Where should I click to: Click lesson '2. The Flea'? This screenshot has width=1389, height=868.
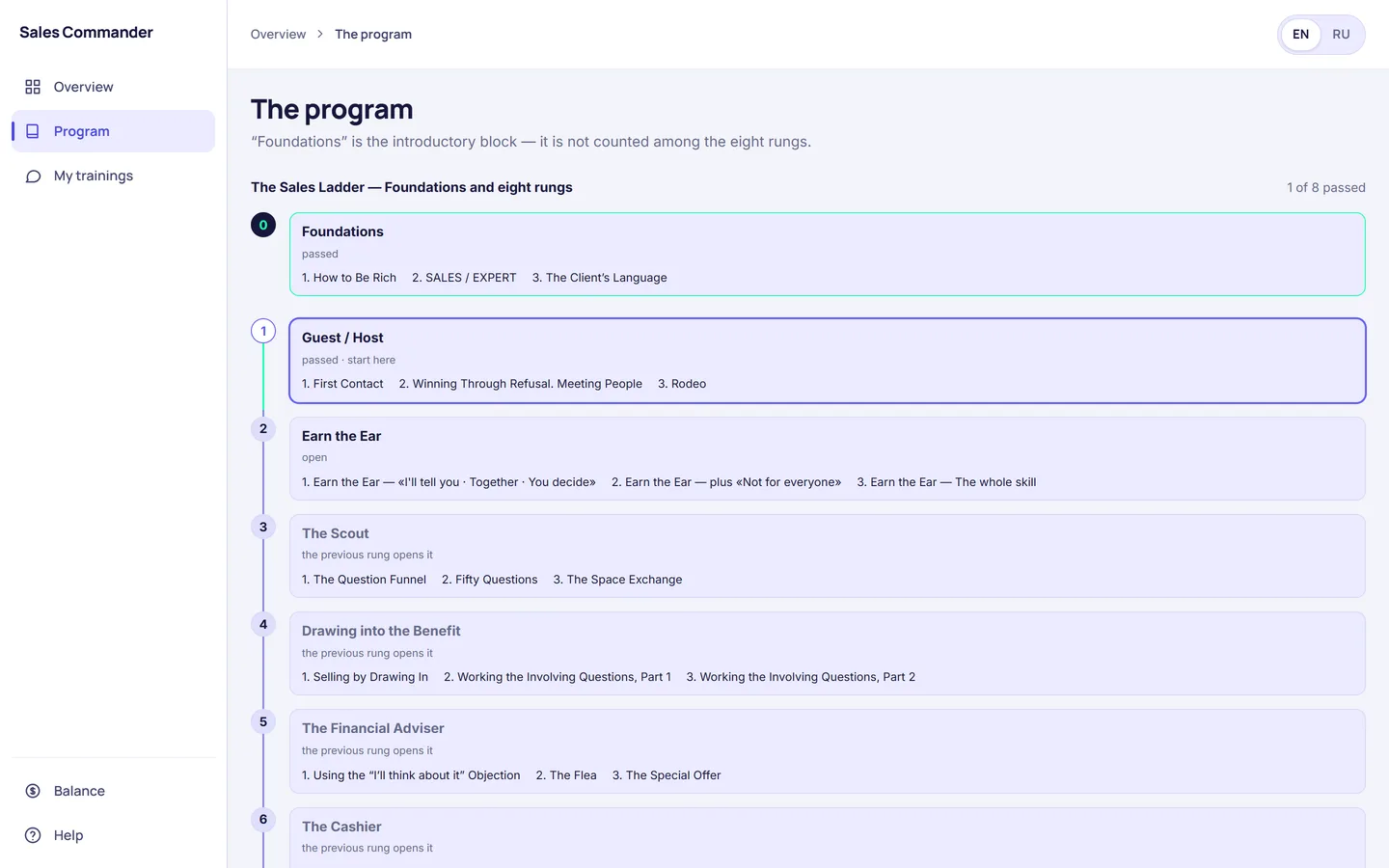(566, 775)
